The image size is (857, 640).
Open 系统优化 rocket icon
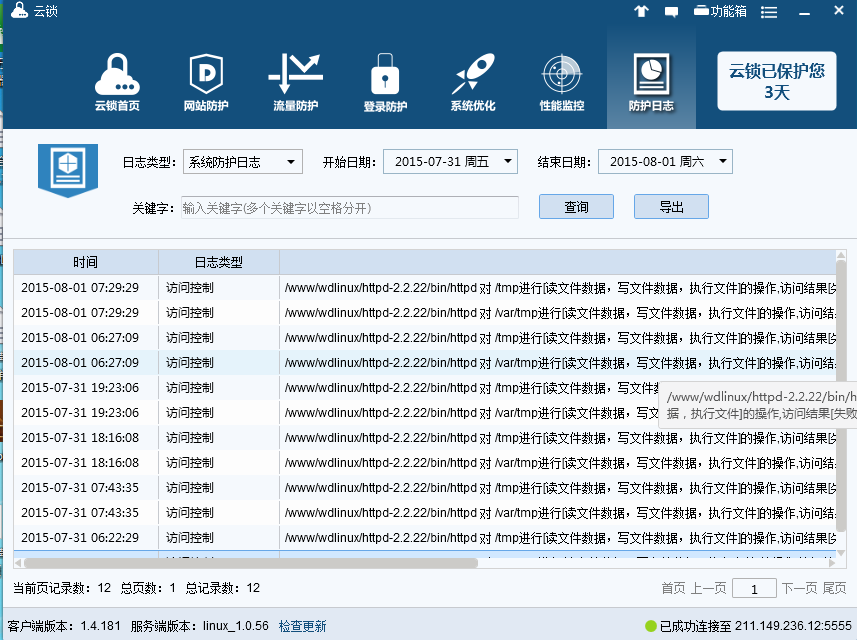473,82
